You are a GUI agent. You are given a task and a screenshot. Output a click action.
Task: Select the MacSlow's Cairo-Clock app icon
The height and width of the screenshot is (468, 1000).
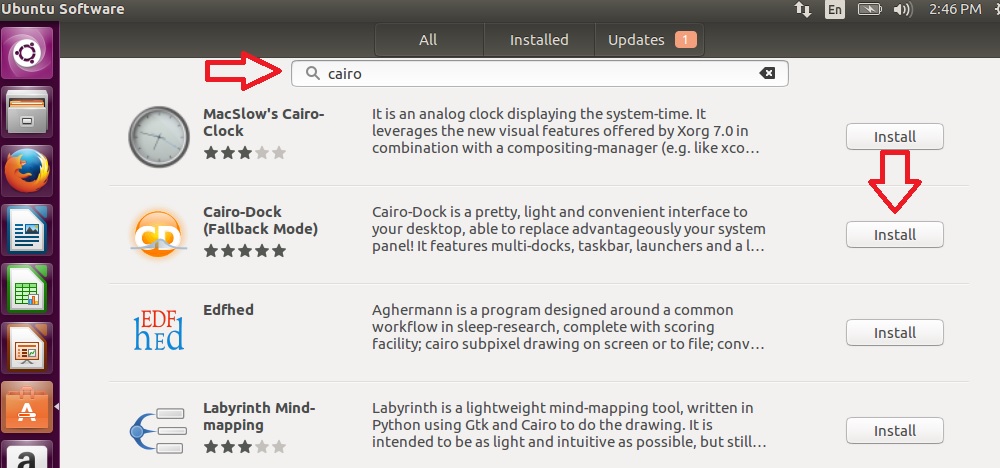click(159, 136)
